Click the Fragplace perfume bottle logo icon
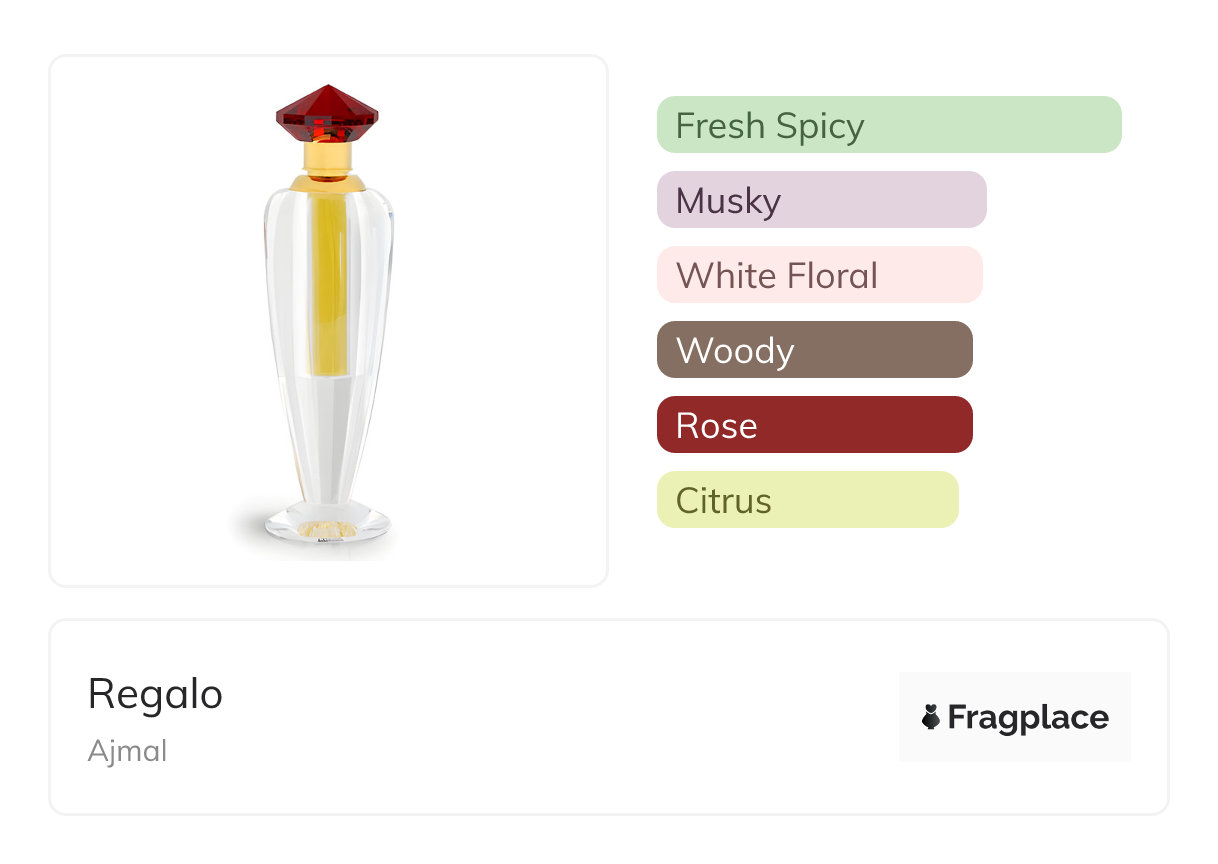Image resolution: width=1218 pixels, height=864 pixels. [931, 717]
